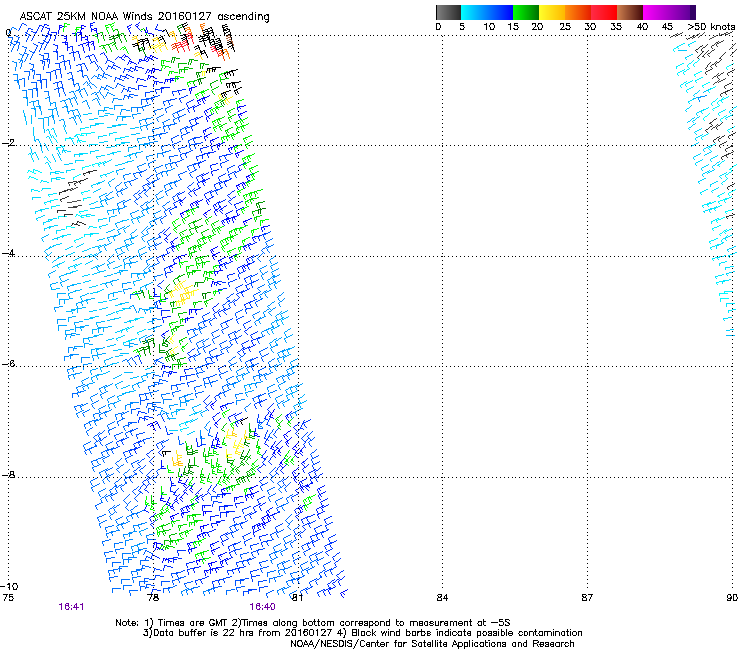This screenshot has width=740, height=650.
Task: Click the chart title 'ASCAT 25KM NOAA Winds 20160127 ascending'
Action: click(x=144, y=16)
